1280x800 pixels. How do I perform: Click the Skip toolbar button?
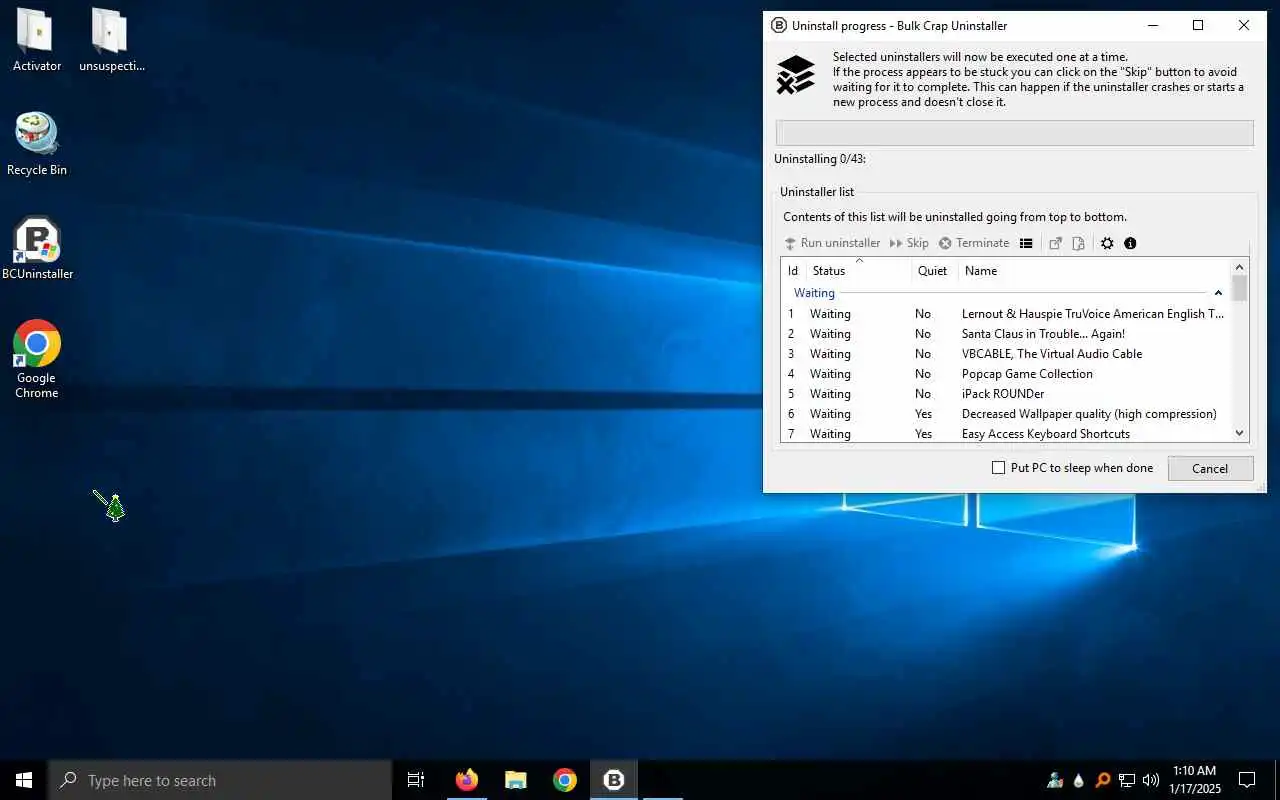tap(909, 243)
